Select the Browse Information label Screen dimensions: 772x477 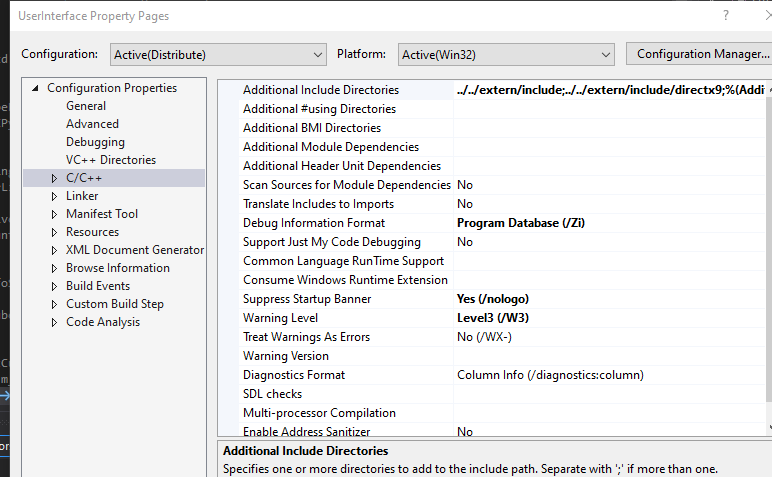118,268
